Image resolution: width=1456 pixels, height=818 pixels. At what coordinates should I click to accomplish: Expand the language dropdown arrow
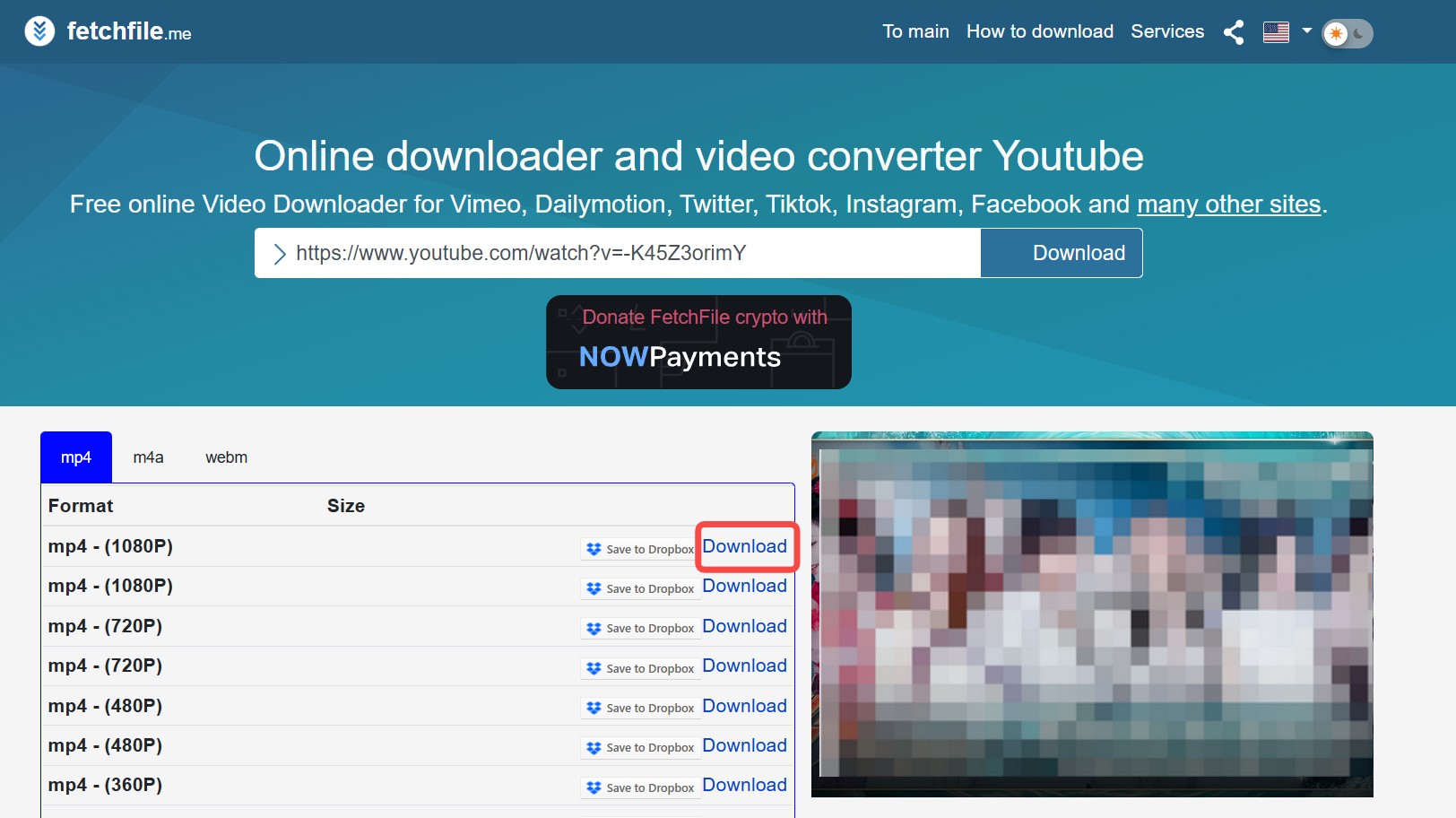(1307, 30)
